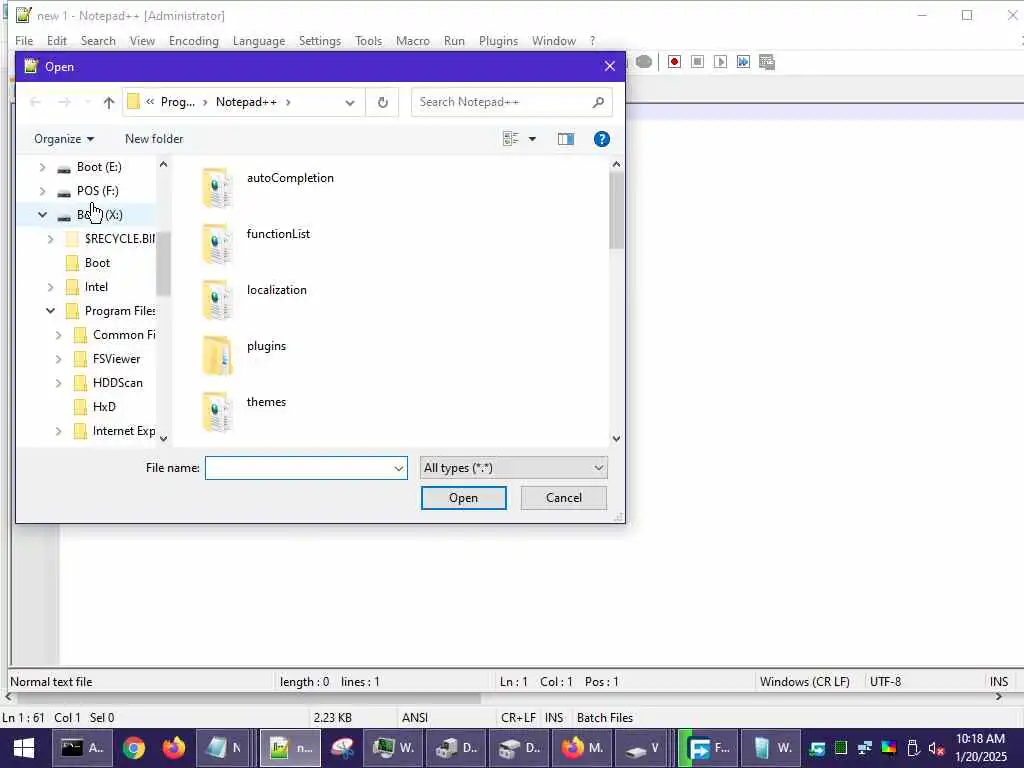Select the themes folder icon
The width and height of the screenshot is (1024, 768).
tap(217, 412)
